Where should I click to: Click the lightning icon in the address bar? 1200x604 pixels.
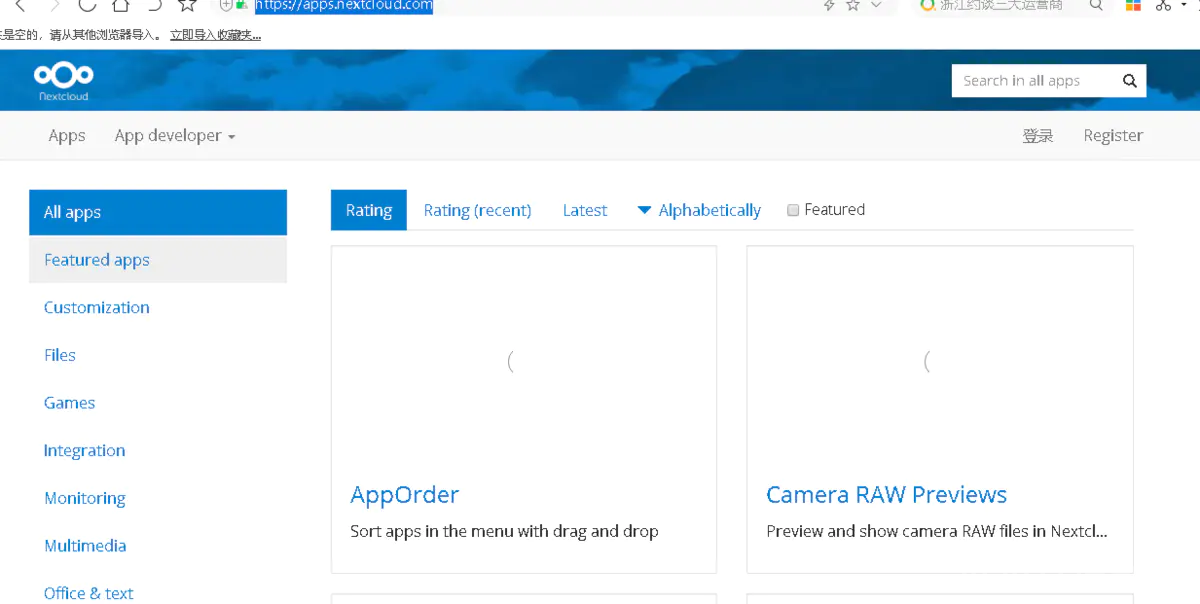click(828, 5)
